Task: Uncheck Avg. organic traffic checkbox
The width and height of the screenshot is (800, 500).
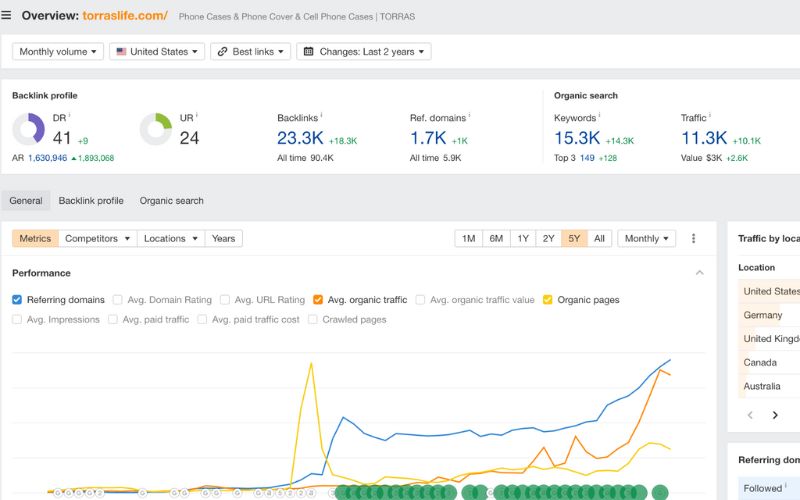Action: [x=318, y=299]
